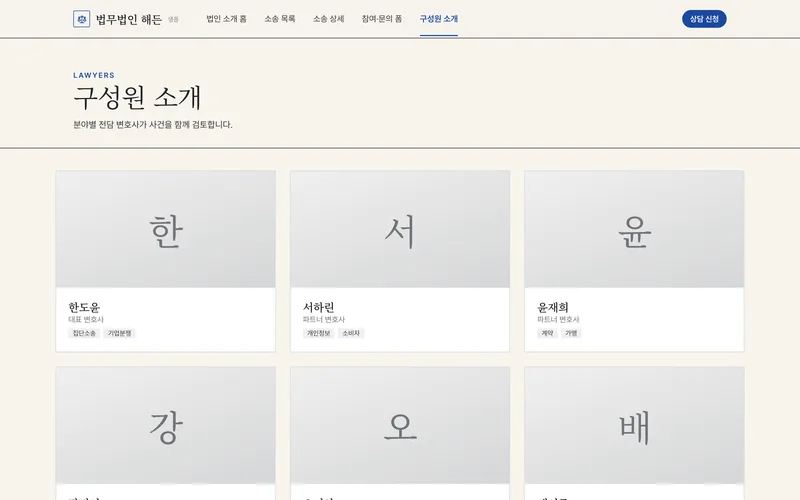The image size is (800, 500).
Task: Open the 서 portrait placeholder card image
Action: pyautogui.click(x=400, y=229)
